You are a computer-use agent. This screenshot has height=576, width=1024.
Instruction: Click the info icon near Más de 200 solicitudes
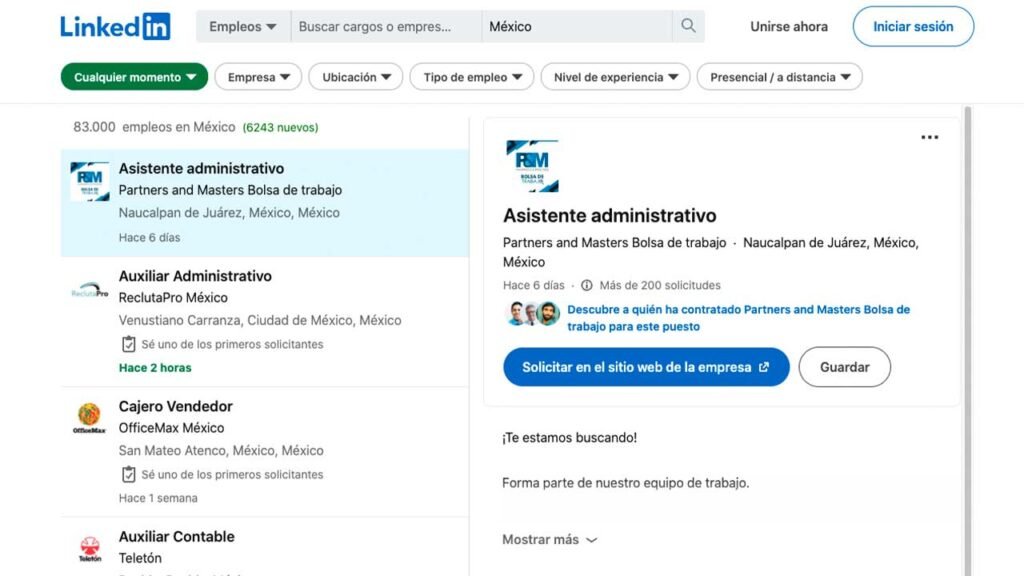click(586, 285)
